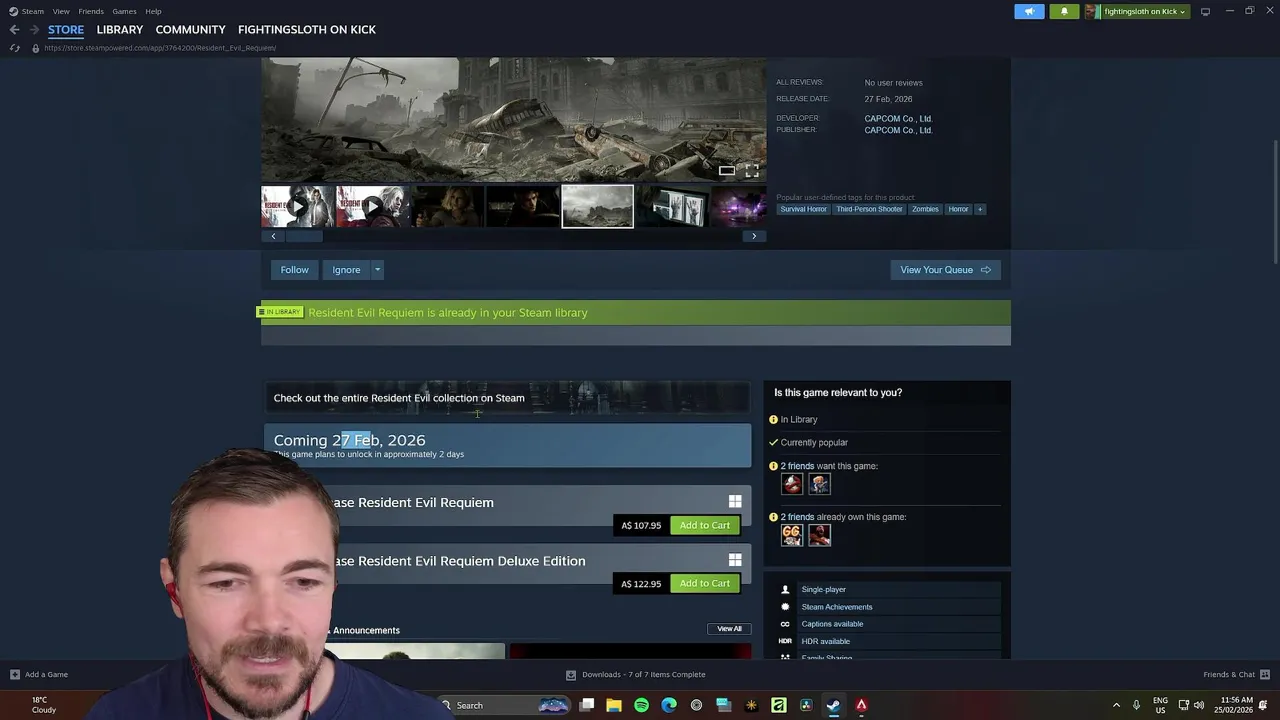This screenshot has height=720, width=1280.
Task: Reload the store page
Action: point(14,48)
